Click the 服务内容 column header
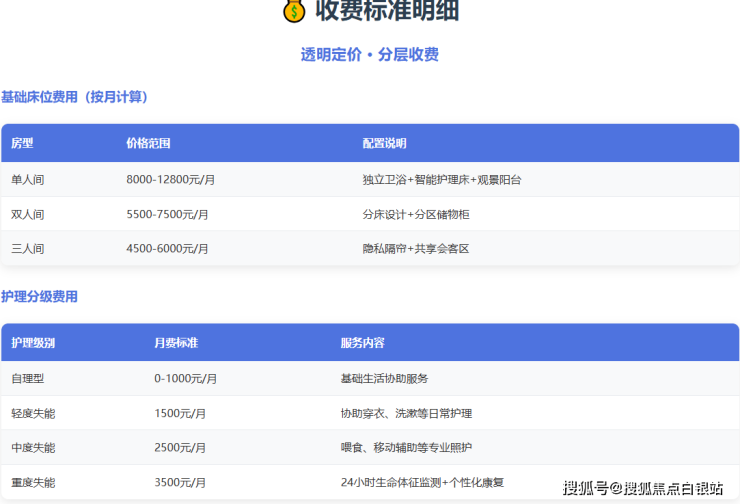 tap(362, 343)
